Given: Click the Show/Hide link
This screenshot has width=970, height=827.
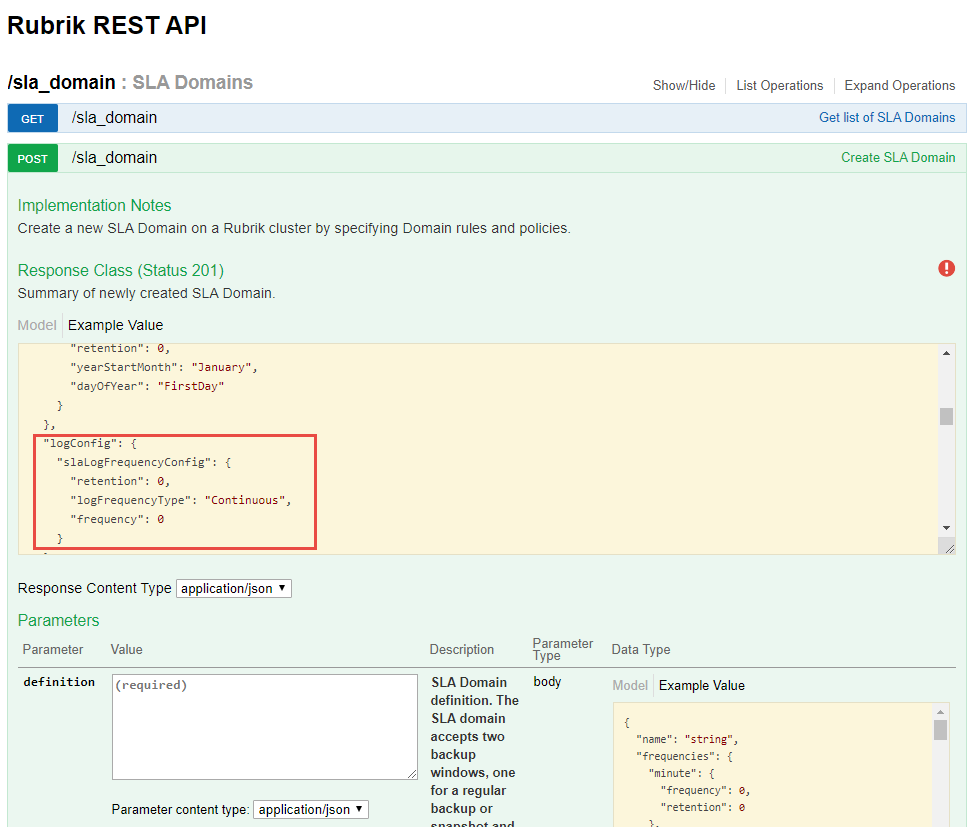Looking at the screenshot, I should point(684,85).
